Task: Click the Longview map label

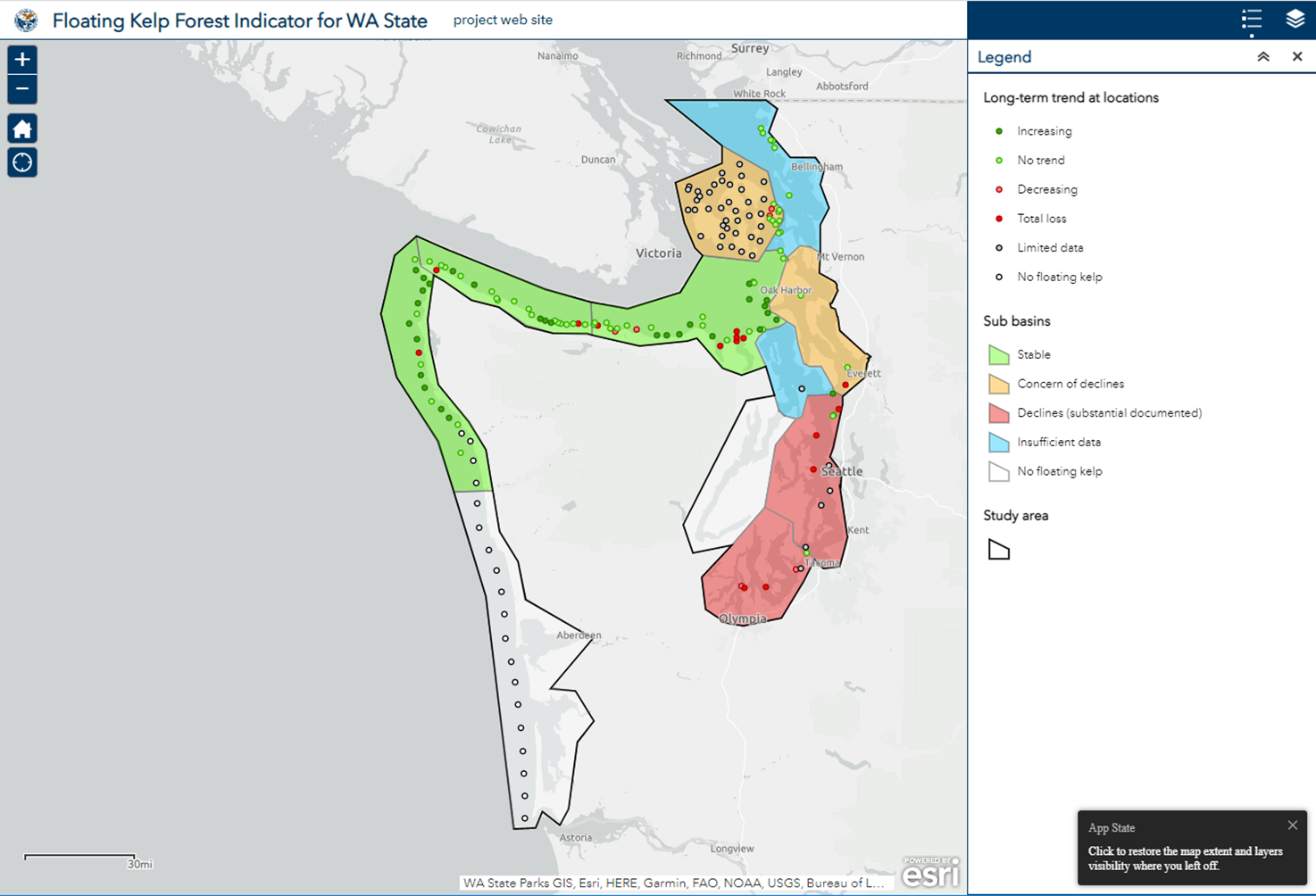Action: tap(732, 849)
